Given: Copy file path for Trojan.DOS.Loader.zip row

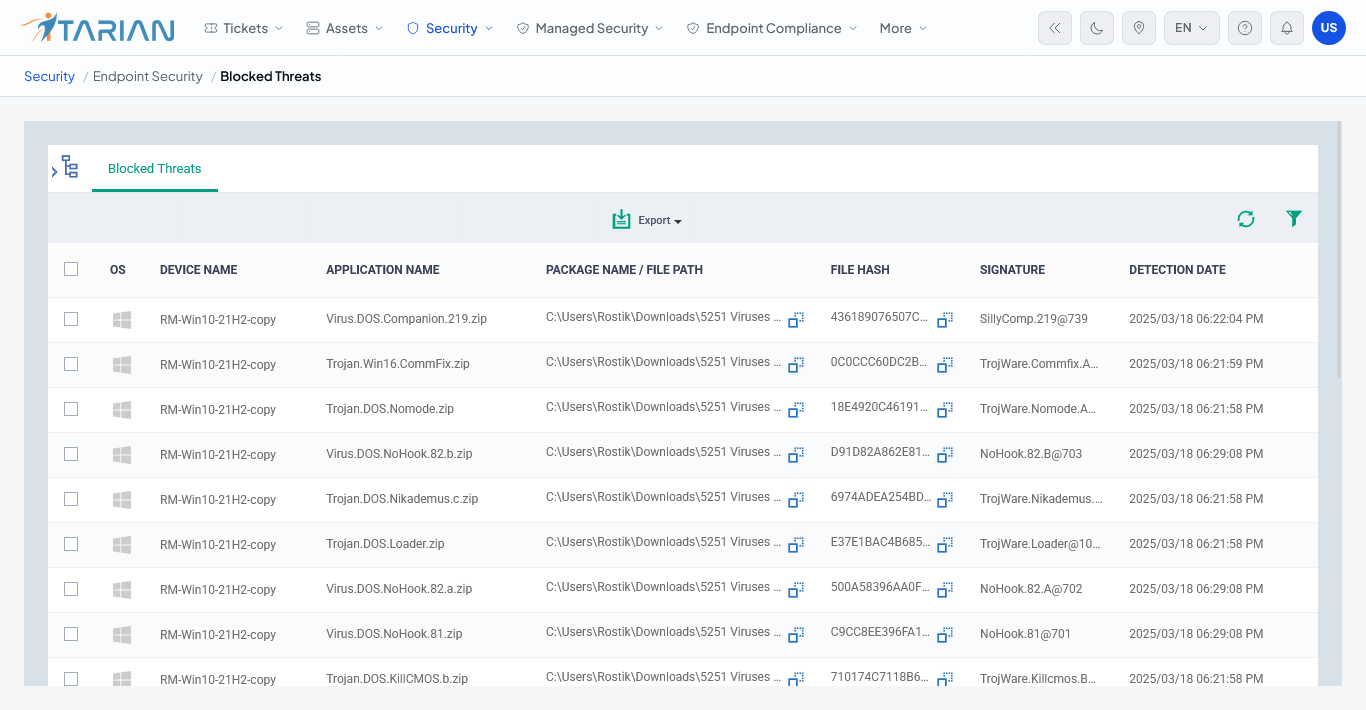Looking at the screenshot, I should (796, 544).
